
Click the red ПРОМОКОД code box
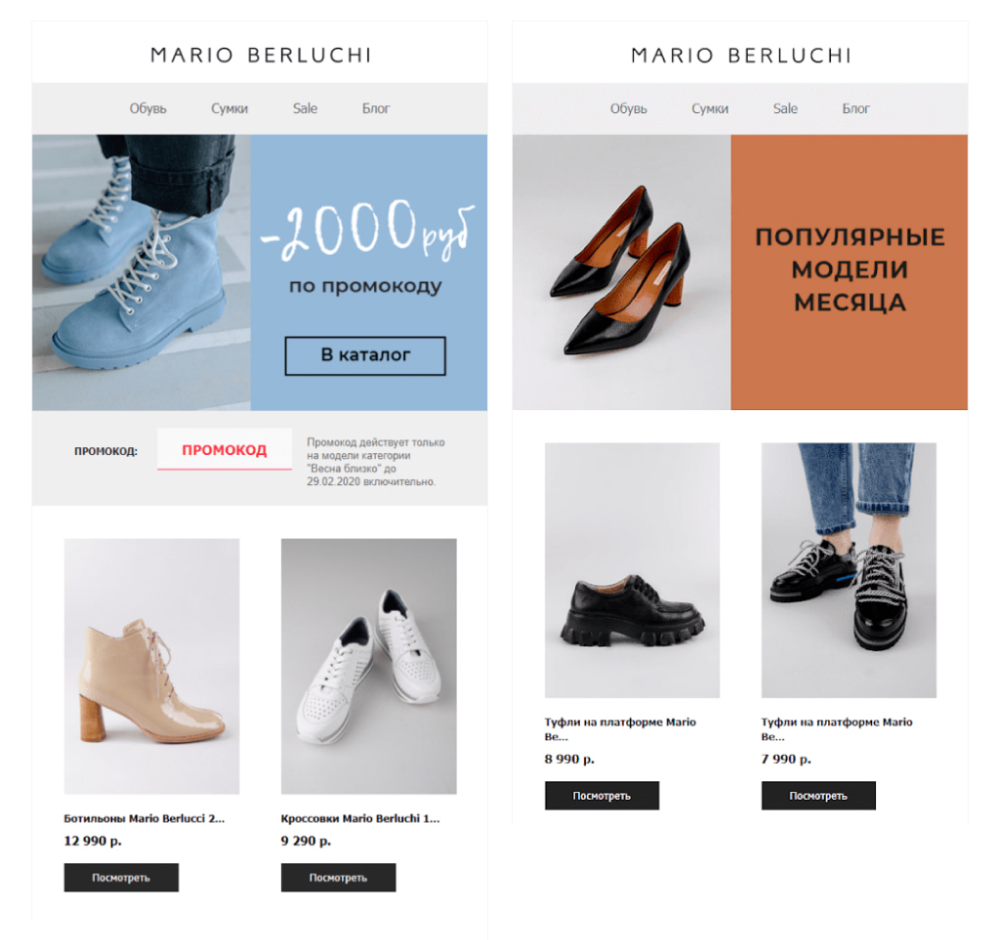pos(224,450)
